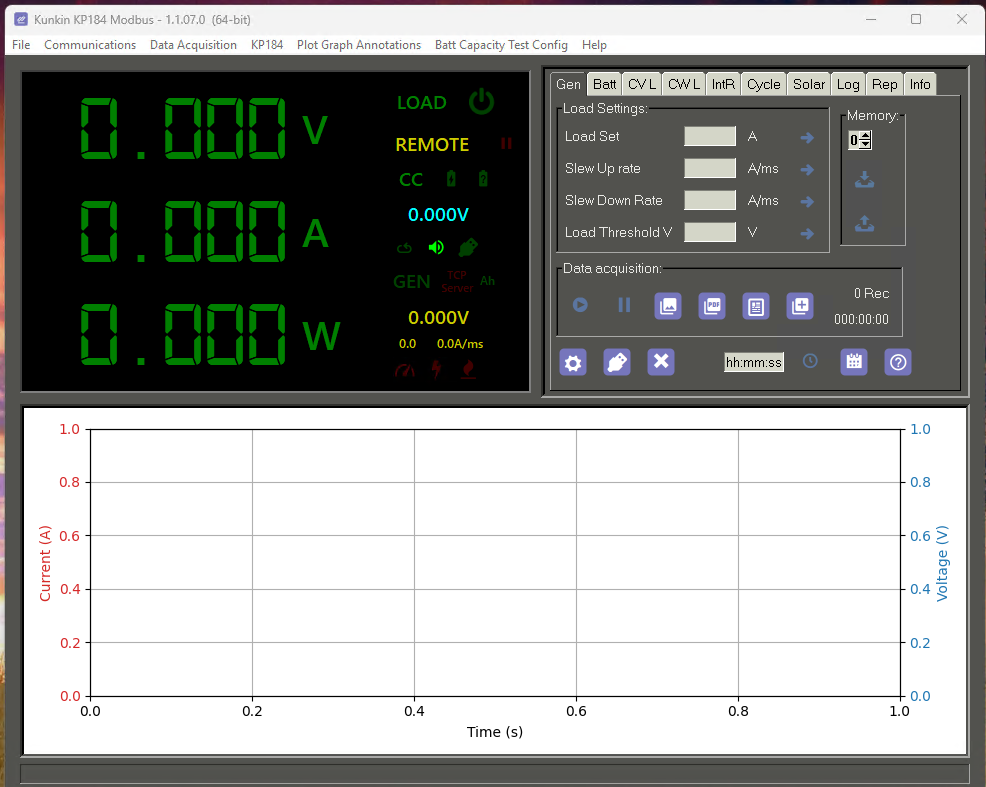Image resolution: width=986 pixels, height=787 pixels.
Task: Open the File menu
Action: click(21, 45)
